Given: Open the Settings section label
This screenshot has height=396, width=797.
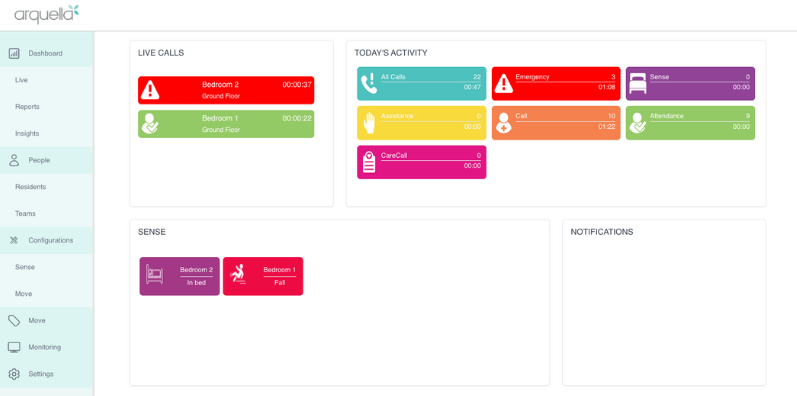Looking at the screenshot, I should coord(41,374).
